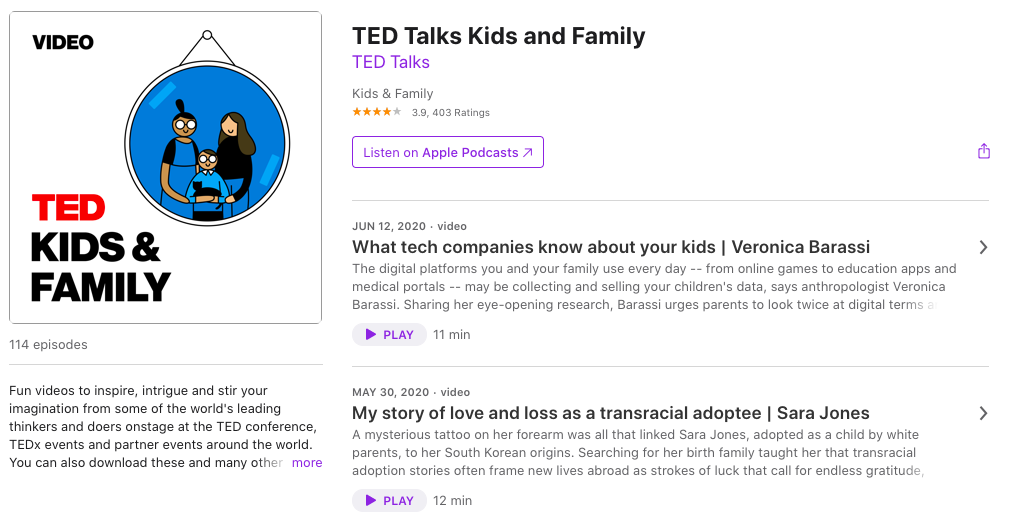Click the 114 episodes count label

pos(48,345)
